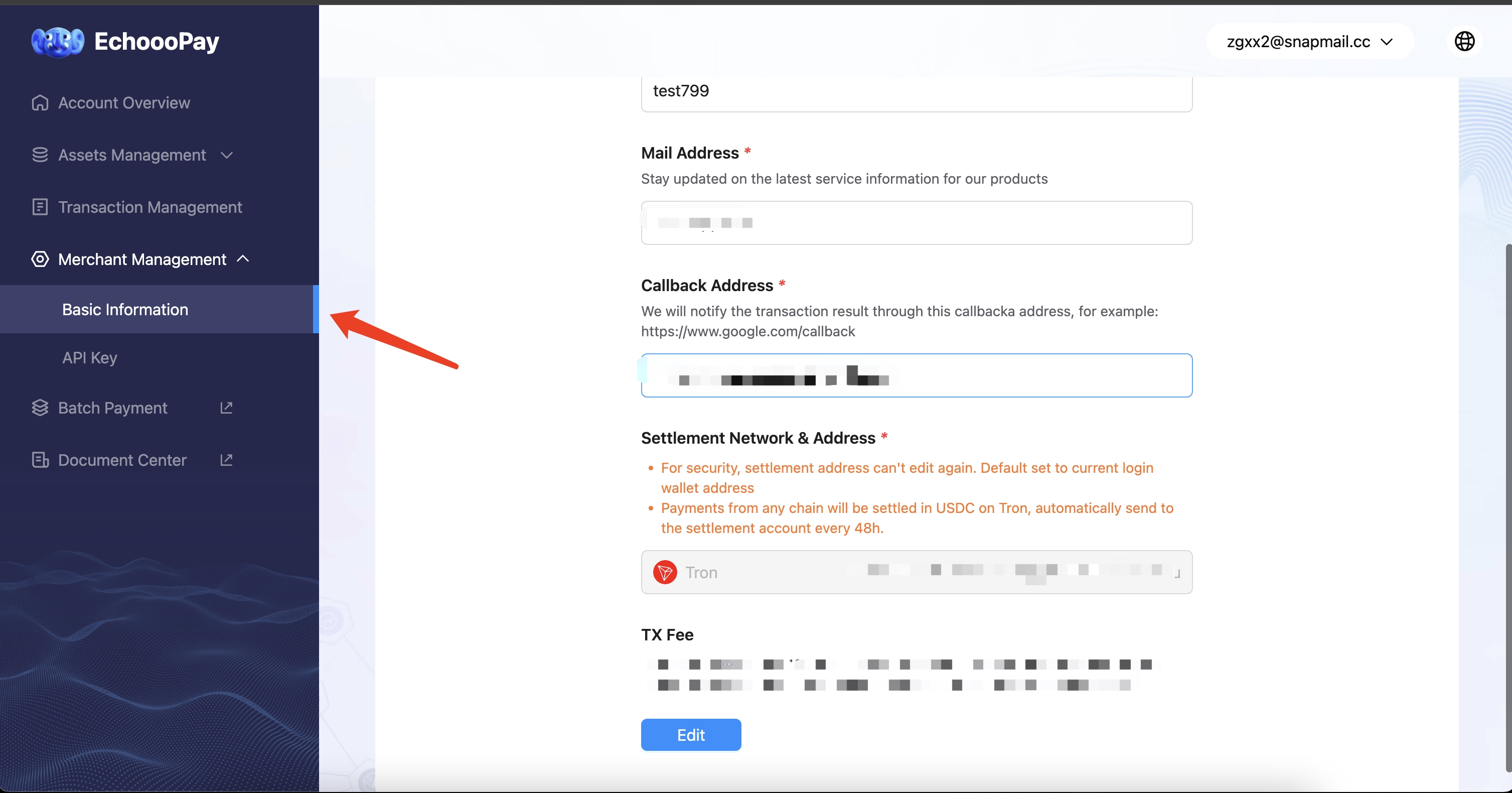Open the API Key menu item
Image resolution: width=1512 pixels, height=793 pixels.
point(90,358)
